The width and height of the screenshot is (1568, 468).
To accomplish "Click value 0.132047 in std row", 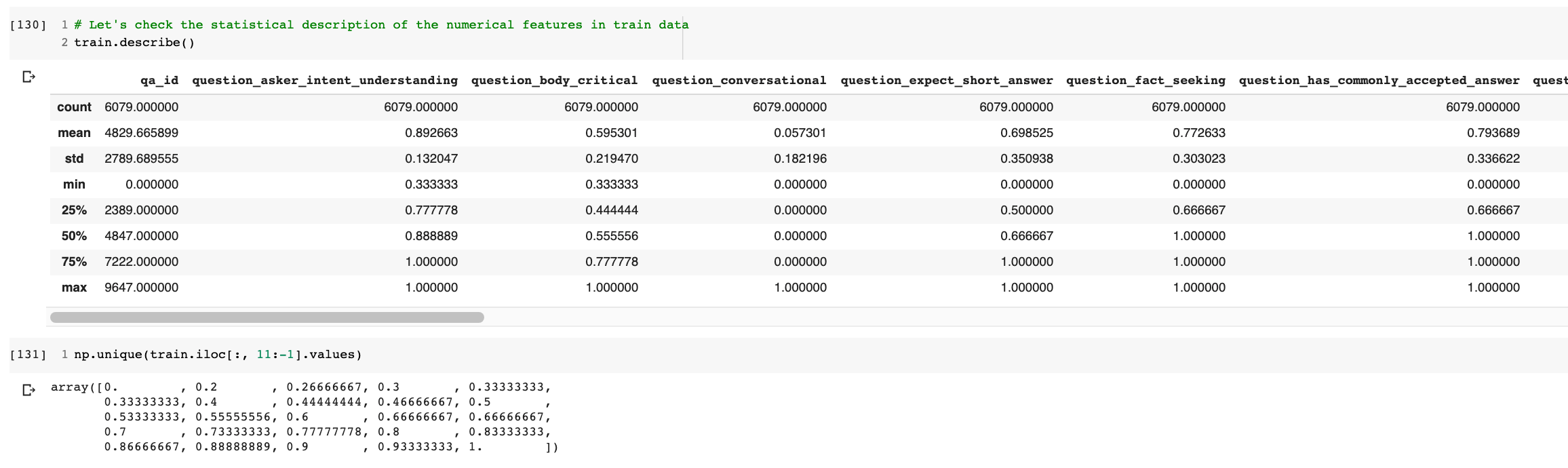I will [x=431, y=159].
